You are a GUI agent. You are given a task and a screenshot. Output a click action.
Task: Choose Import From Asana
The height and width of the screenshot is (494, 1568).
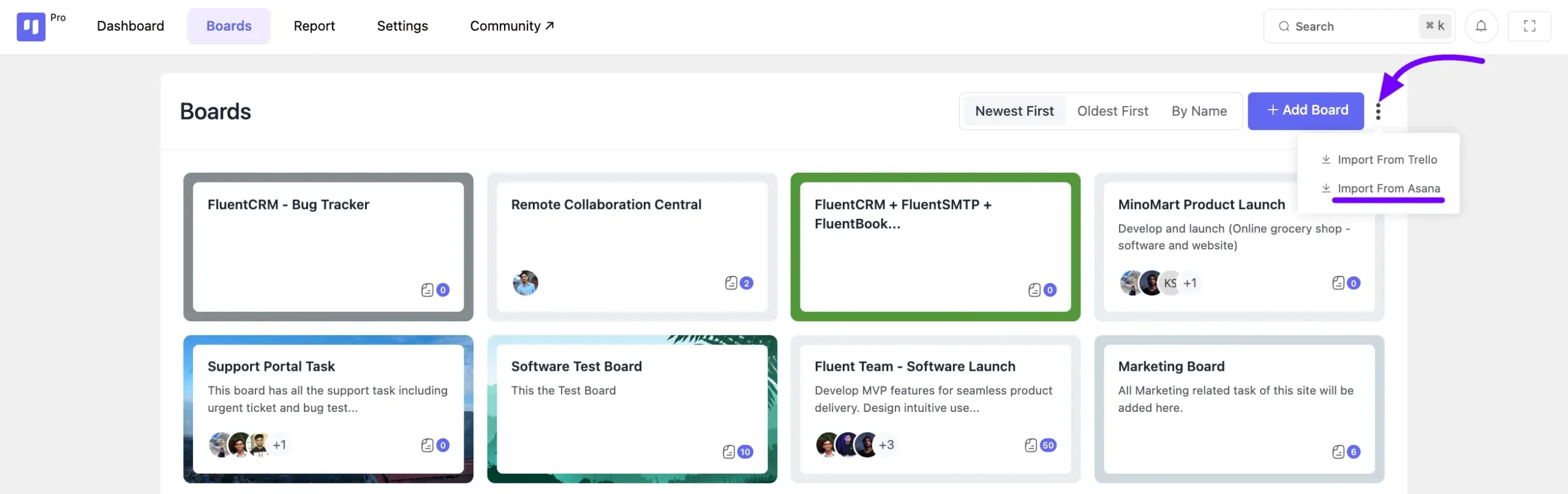click(x=1380, y=188)
